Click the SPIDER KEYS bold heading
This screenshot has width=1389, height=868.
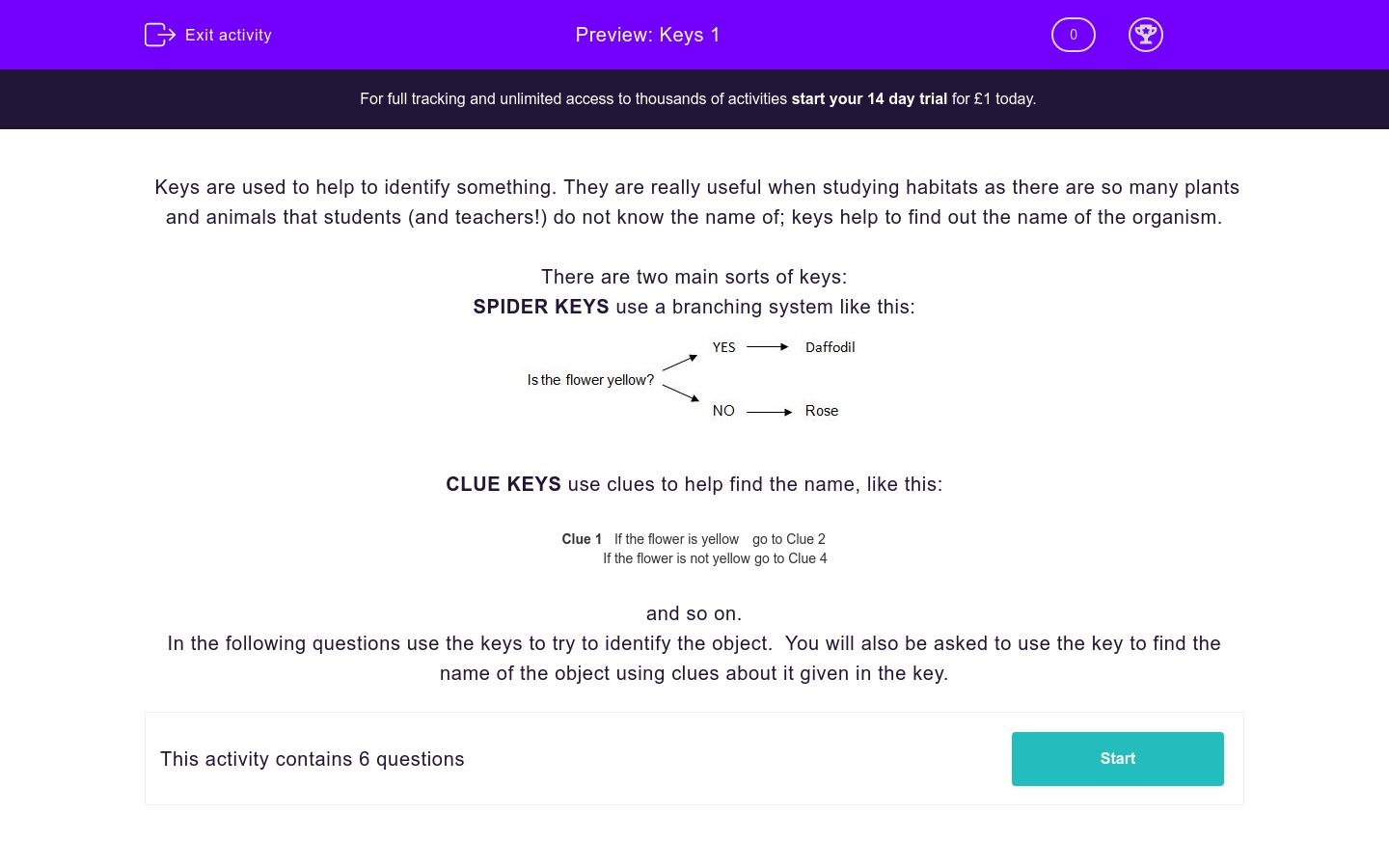coord(540,307)
